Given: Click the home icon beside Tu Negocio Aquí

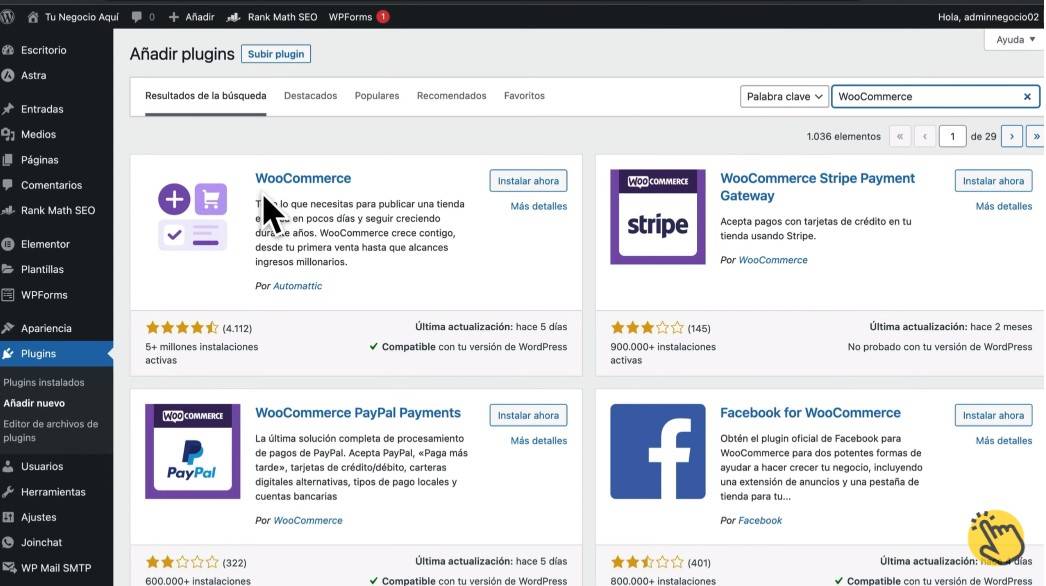Looking at the screenshot, I should 33,17.
